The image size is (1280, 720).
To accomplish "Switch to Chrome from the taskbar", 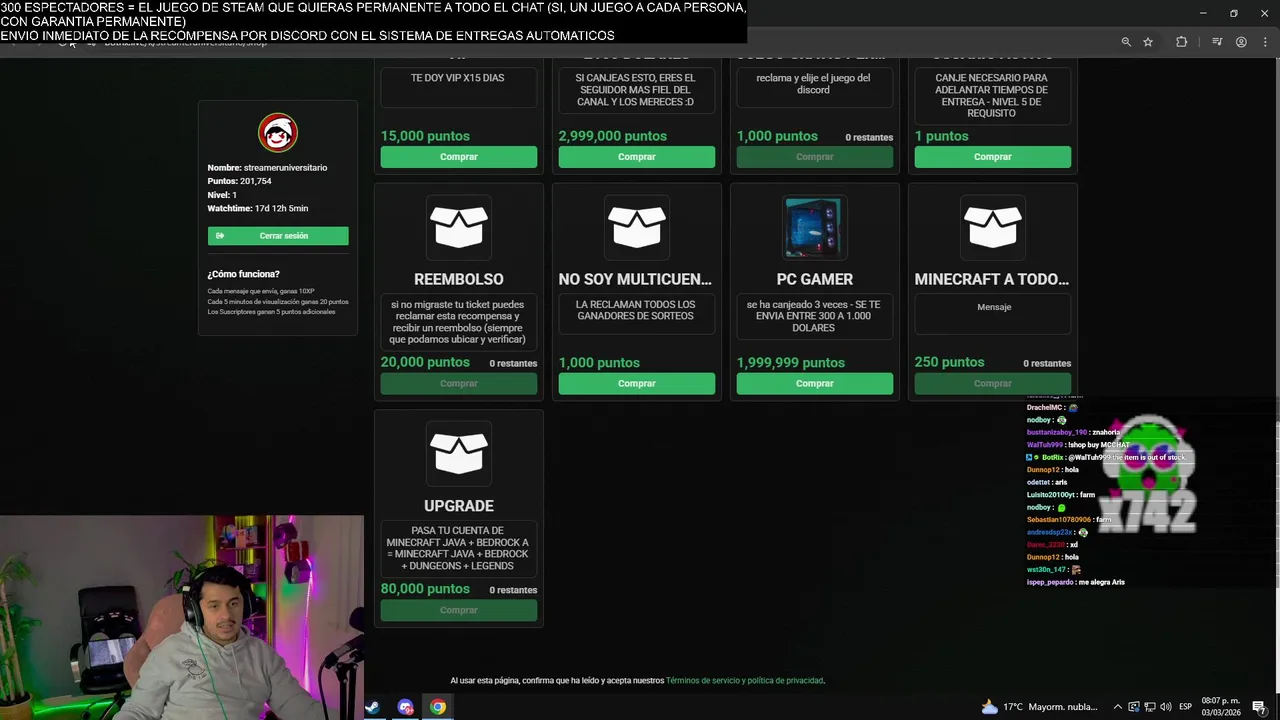I will [x=438, y=707].
